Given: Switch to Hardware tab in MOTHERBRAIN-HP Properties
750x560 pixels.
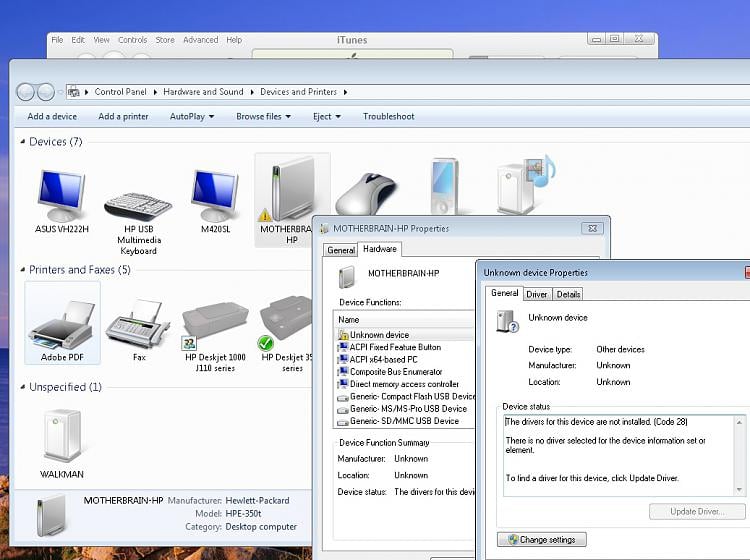Looking at the screenshot, I should click(380, 249).
